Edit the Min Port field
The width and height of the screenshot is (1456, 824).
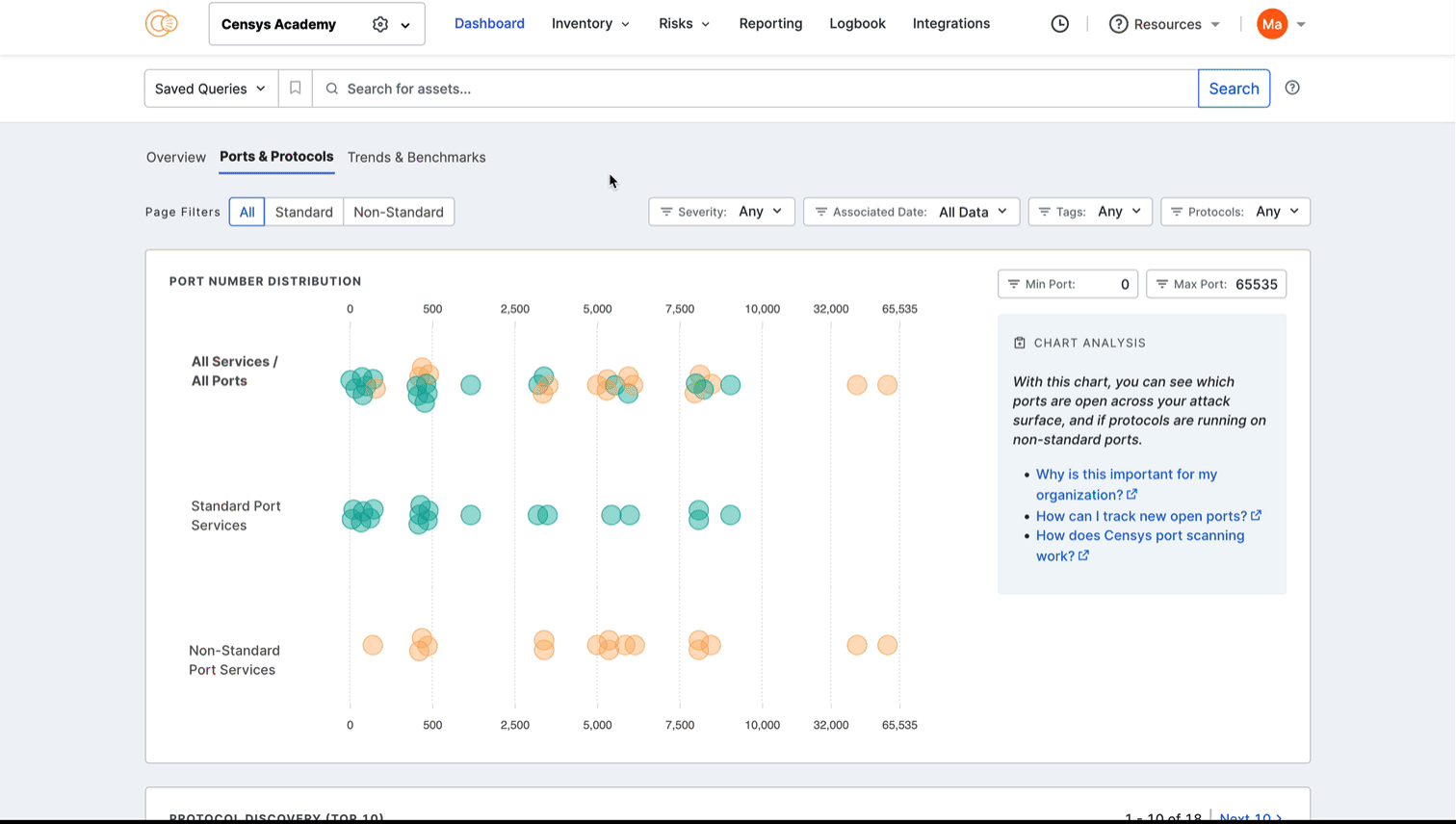1068,284
